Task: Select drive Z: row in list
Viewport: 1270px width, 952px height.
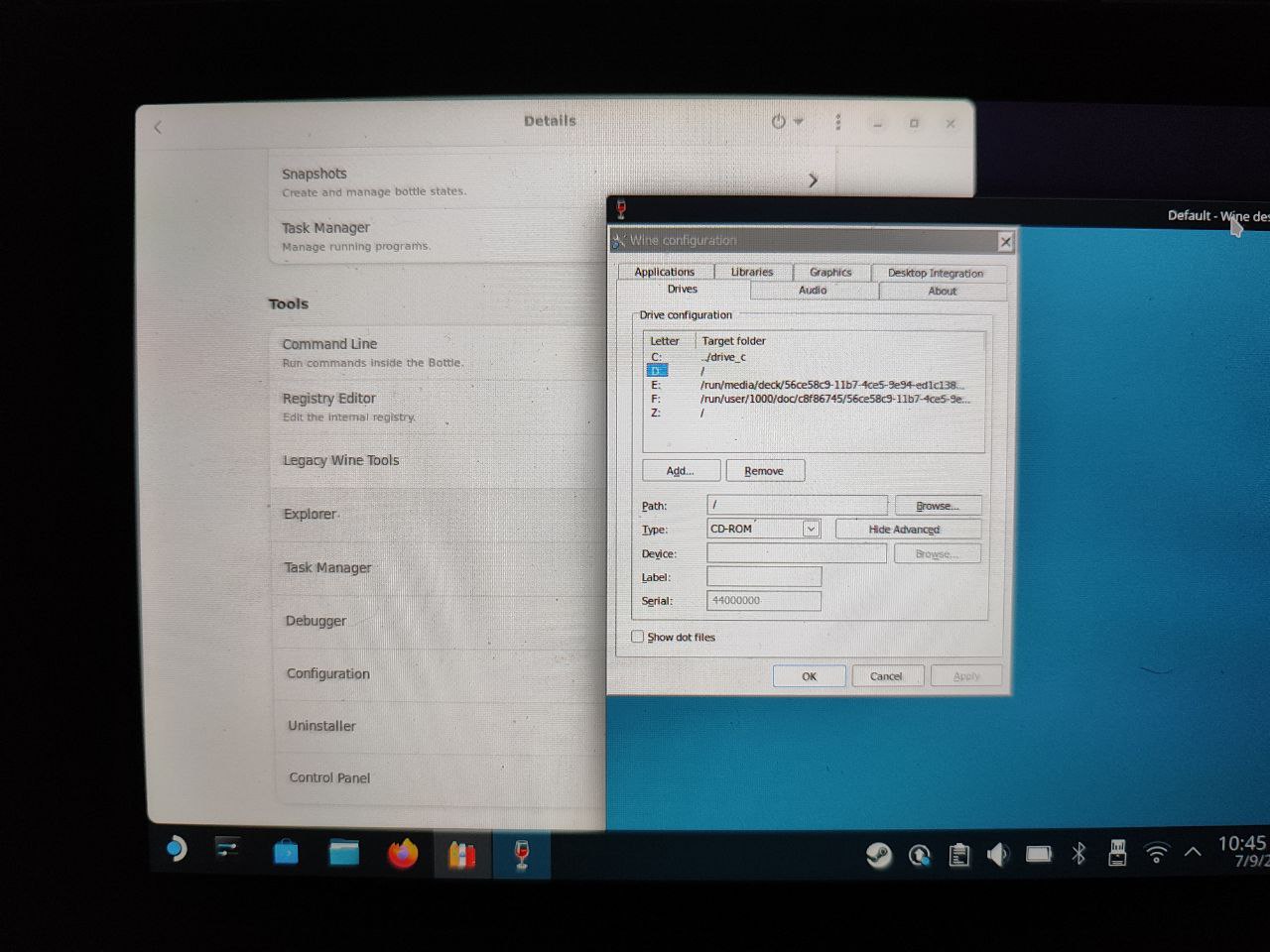Action: (x=813, y=413)
